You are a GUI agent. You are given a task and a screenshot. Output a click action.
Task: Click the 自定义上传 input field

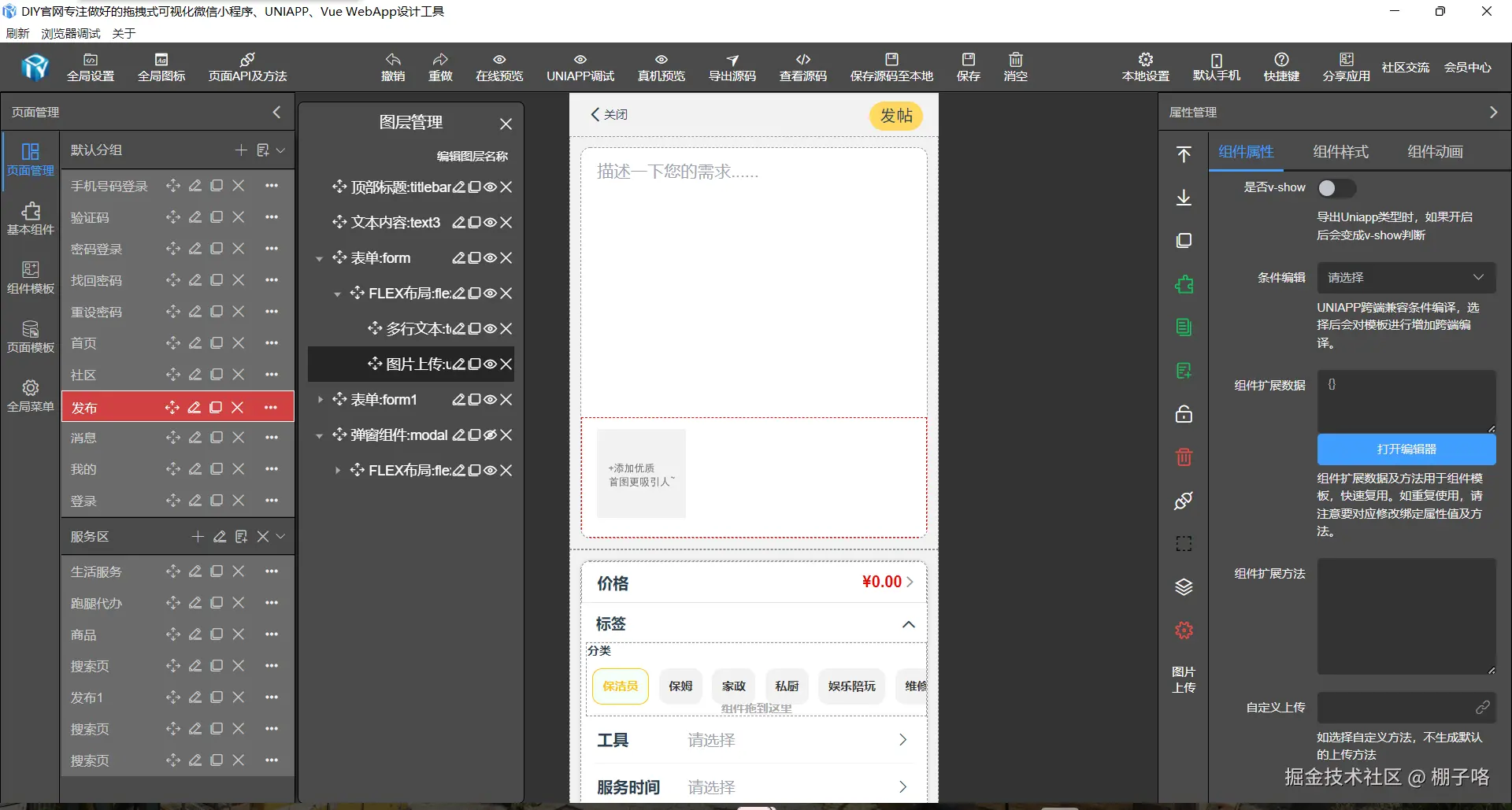(1406, 708)
